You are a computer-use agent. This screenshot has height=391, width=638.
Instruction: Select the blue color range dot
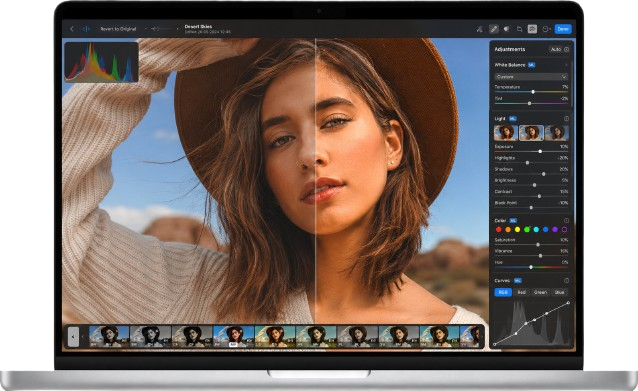click(x=546, y=229)
